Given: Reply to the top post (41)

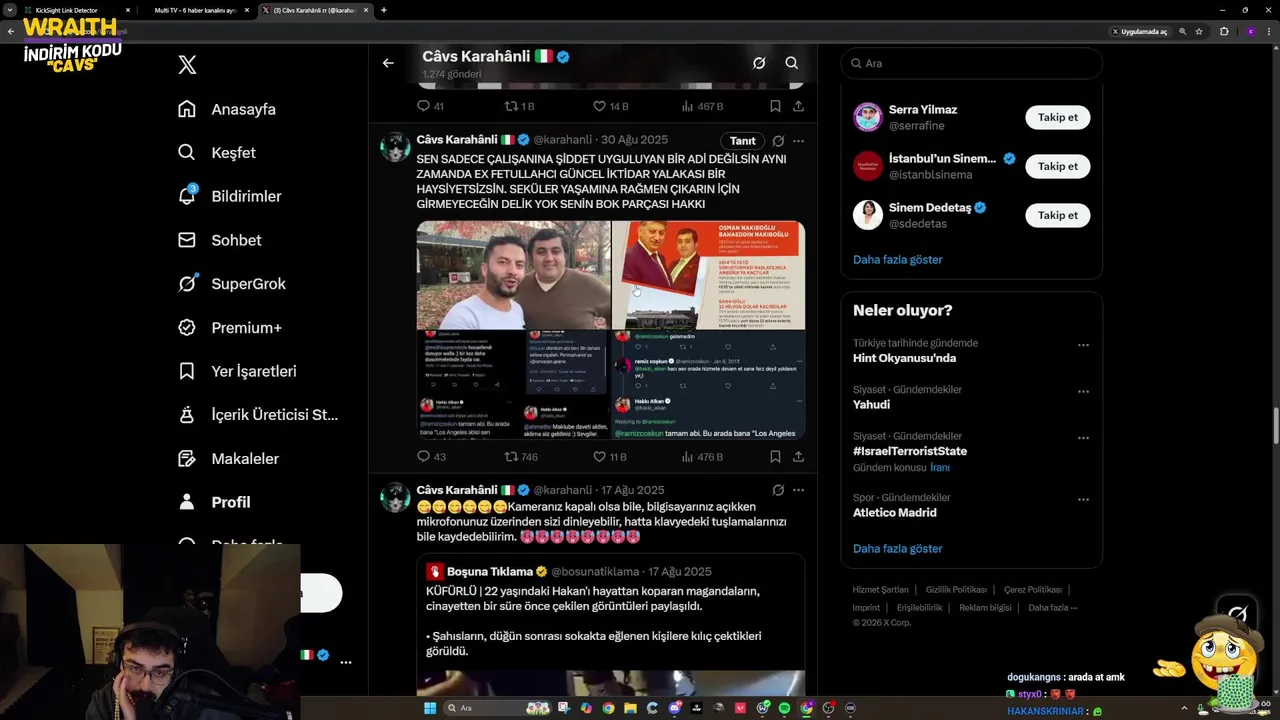Looking at the screenshot, I should click(430, 106).
